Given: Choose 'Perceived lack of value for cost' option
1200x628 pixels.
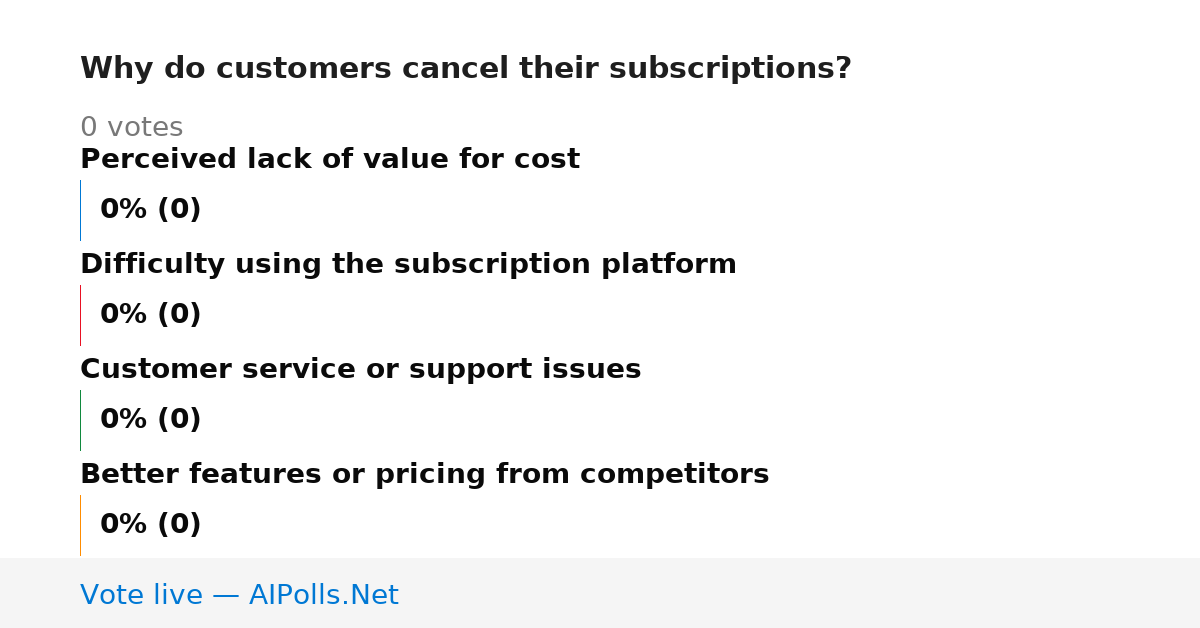Looking at the screenshot, I should (x=330, y=159).
